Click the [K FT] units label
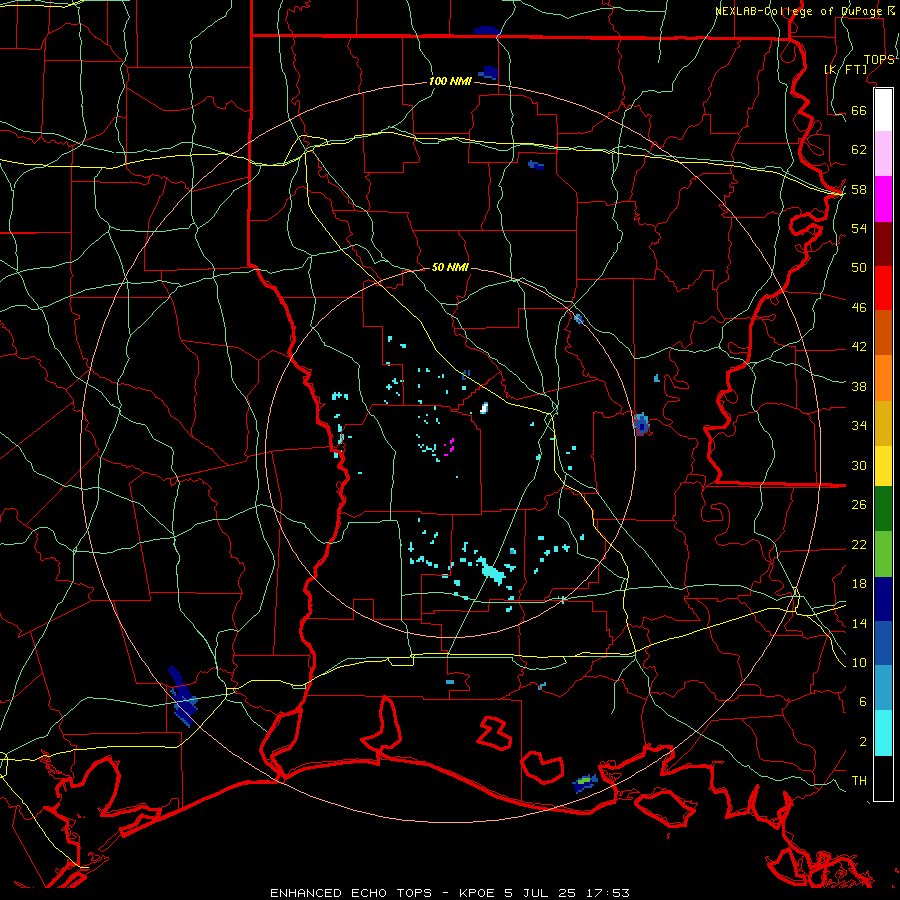 [845, 69]
